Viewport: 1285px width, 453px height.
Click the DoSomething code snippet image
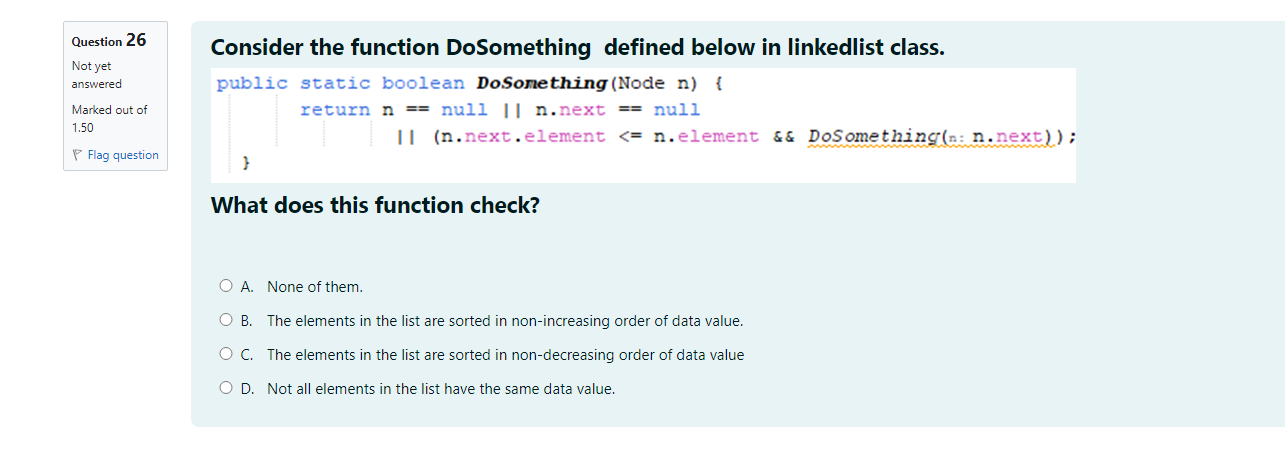[x=644, y=125]
